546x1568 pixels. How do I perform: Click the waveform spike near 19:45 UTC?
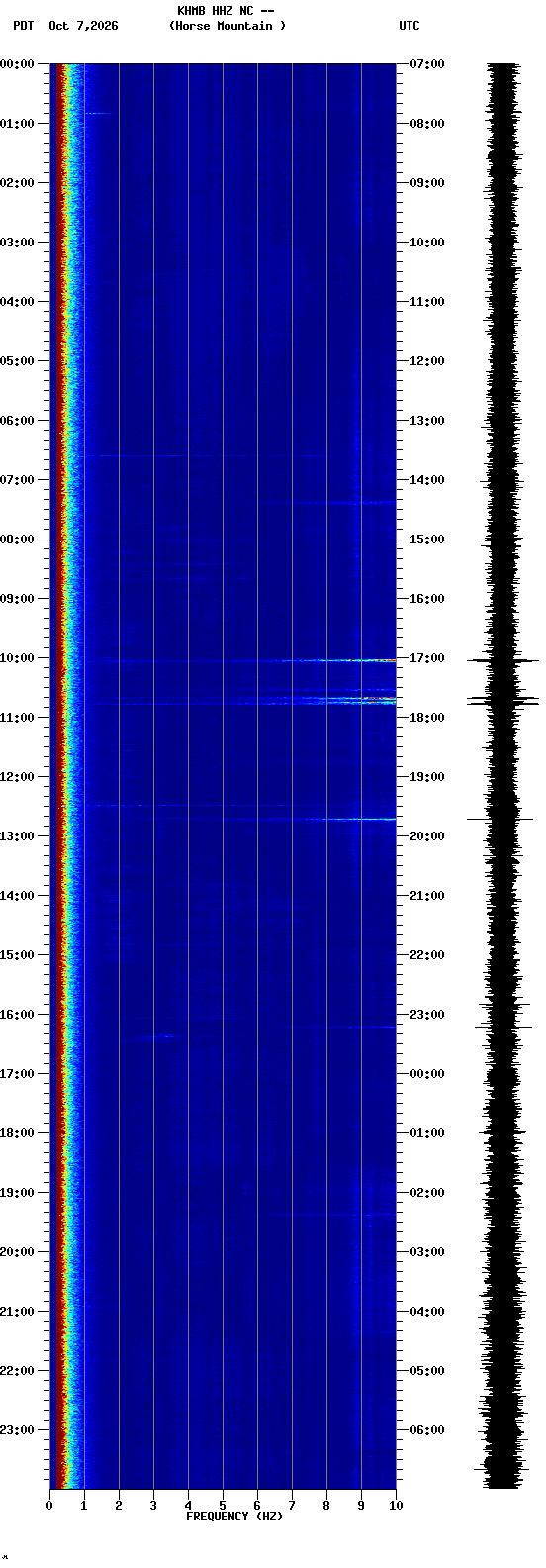pyautogui.click(x=500, y=819)
